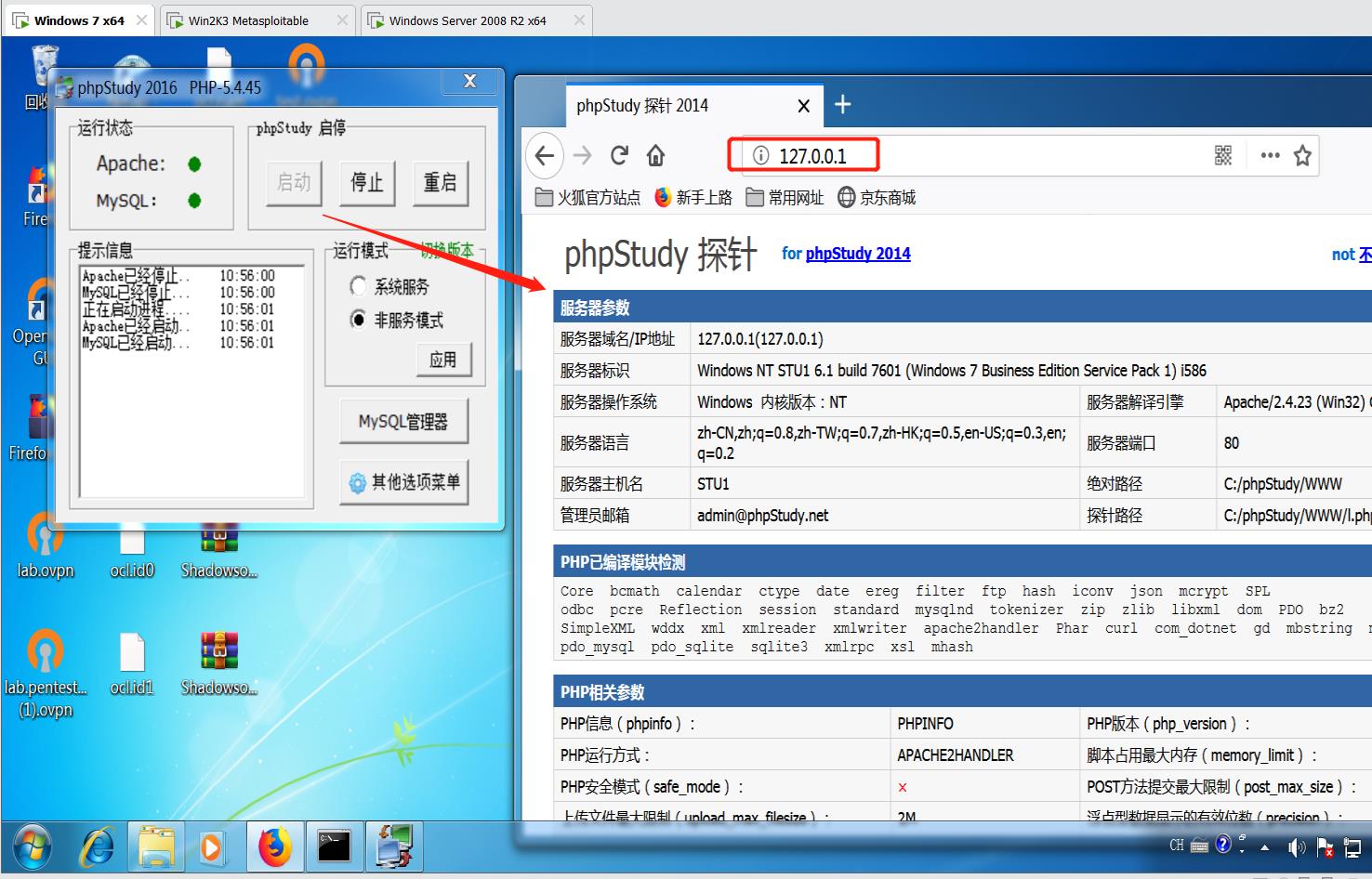Open Action Center flag in tray
Screen dimensions: 1372x879
(x=1326, y=846)
